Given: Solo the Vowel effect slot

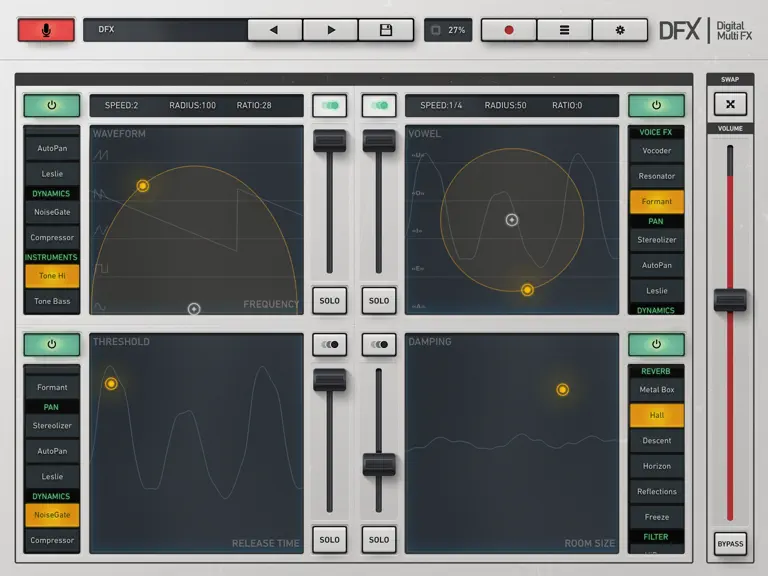Looking at the screenshot, I should (x=379, y=300).
